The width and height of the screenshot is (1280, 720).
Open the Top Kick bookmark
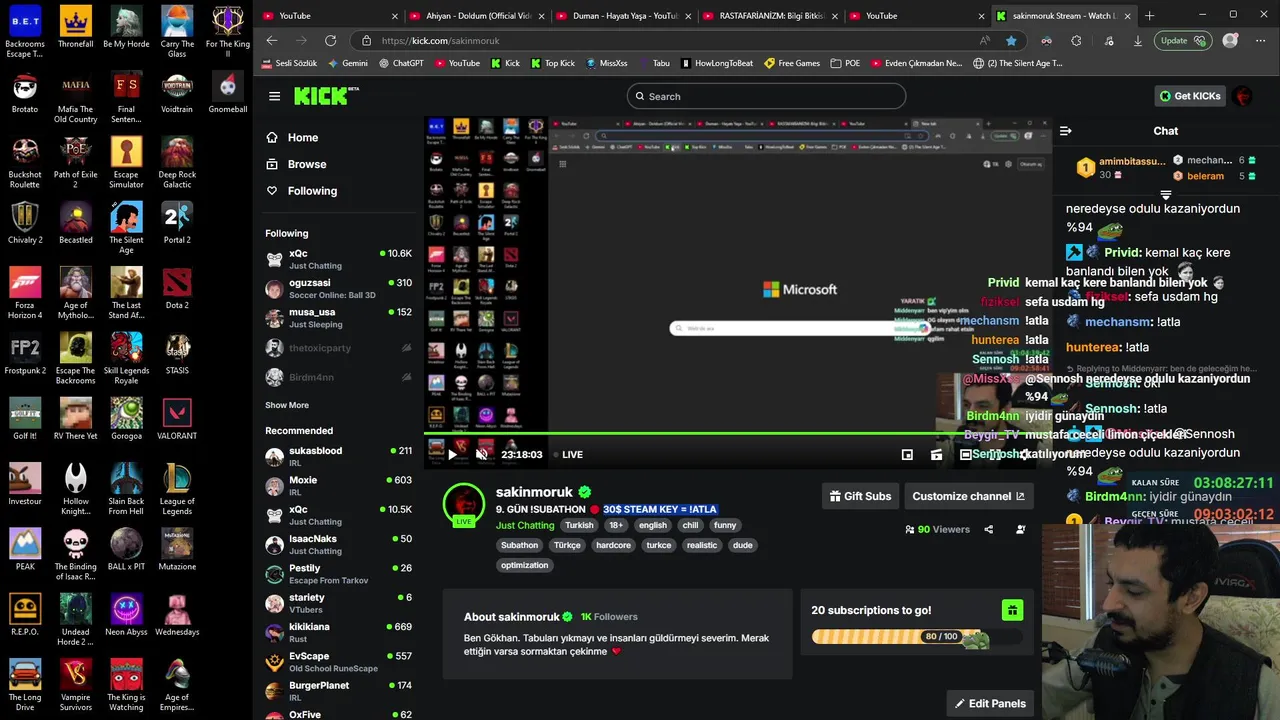(552, 63)
